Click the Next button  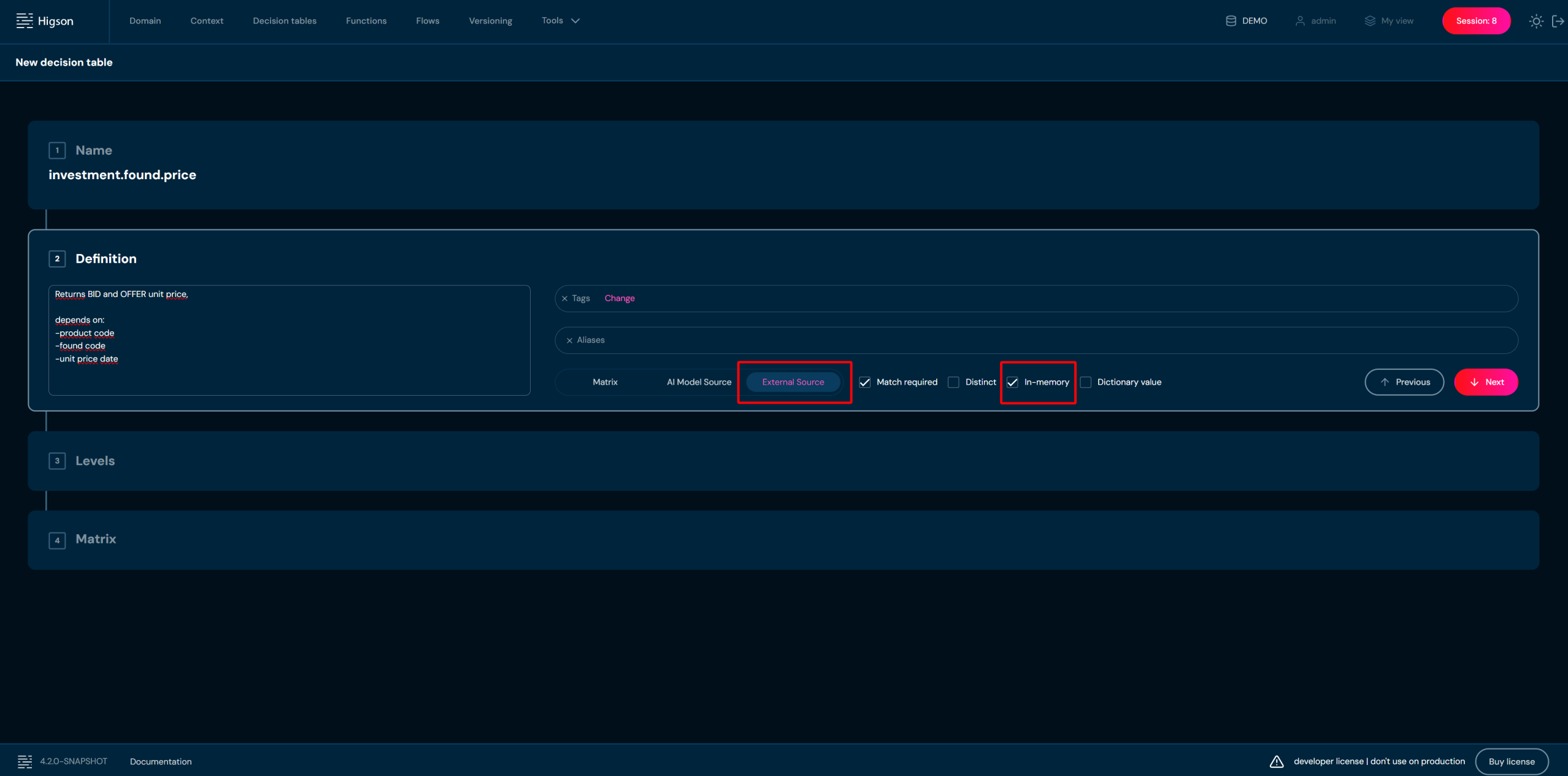coord(1485,382)
